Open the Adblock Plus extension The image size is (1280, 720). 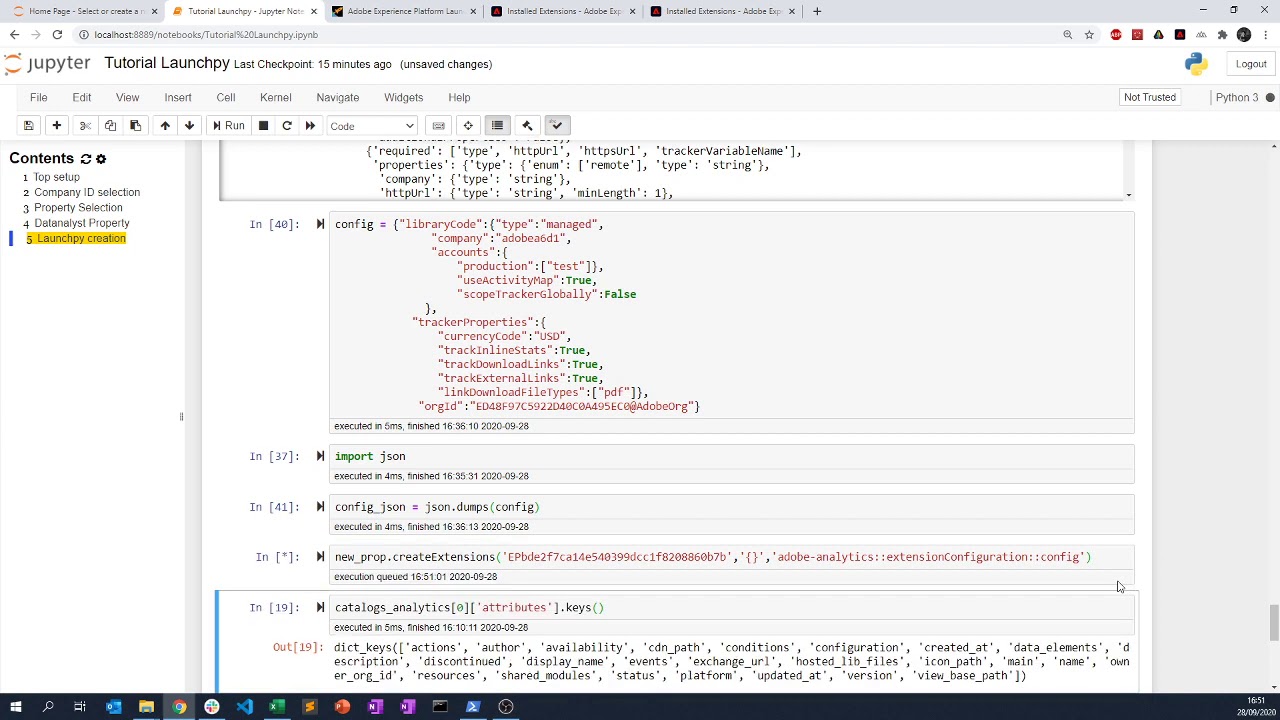[x=1116, y=35]
